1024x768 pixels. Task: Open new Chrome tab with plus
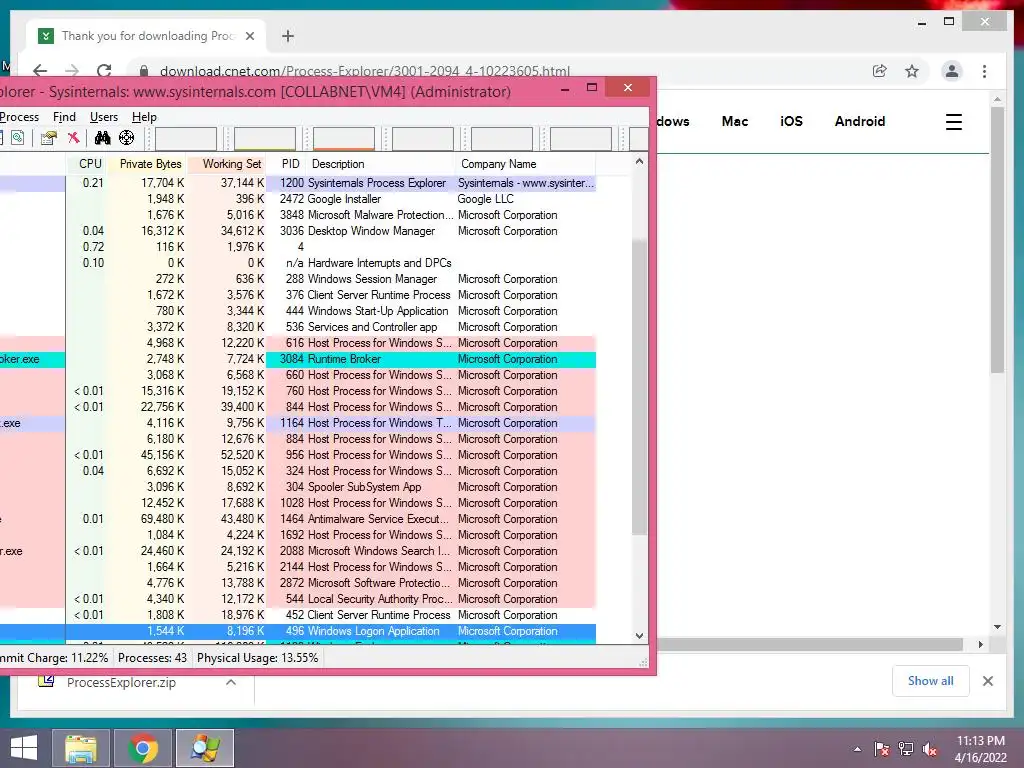point(287,36)
